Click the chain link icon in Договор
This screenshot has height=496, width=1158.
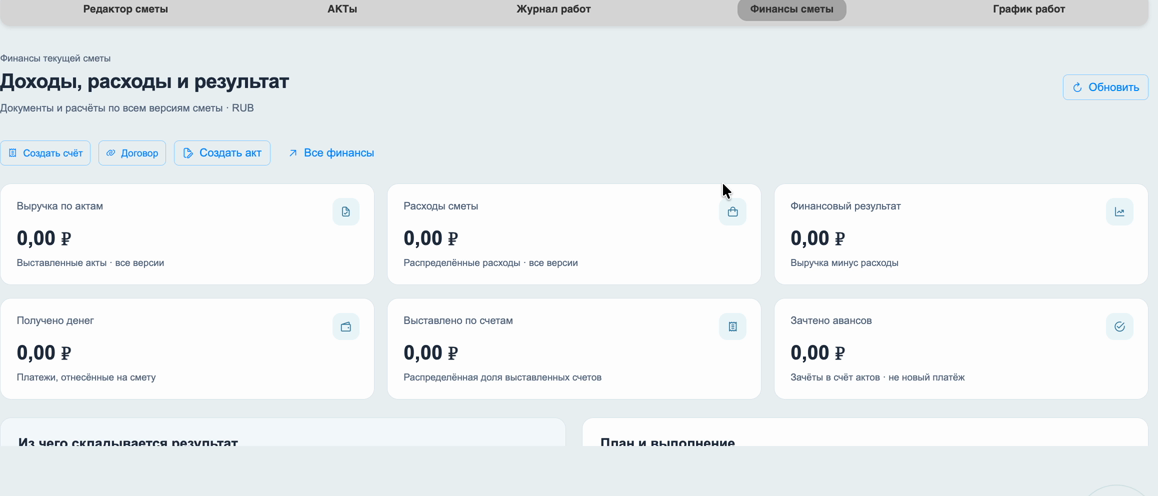click(x=111, y=153)
